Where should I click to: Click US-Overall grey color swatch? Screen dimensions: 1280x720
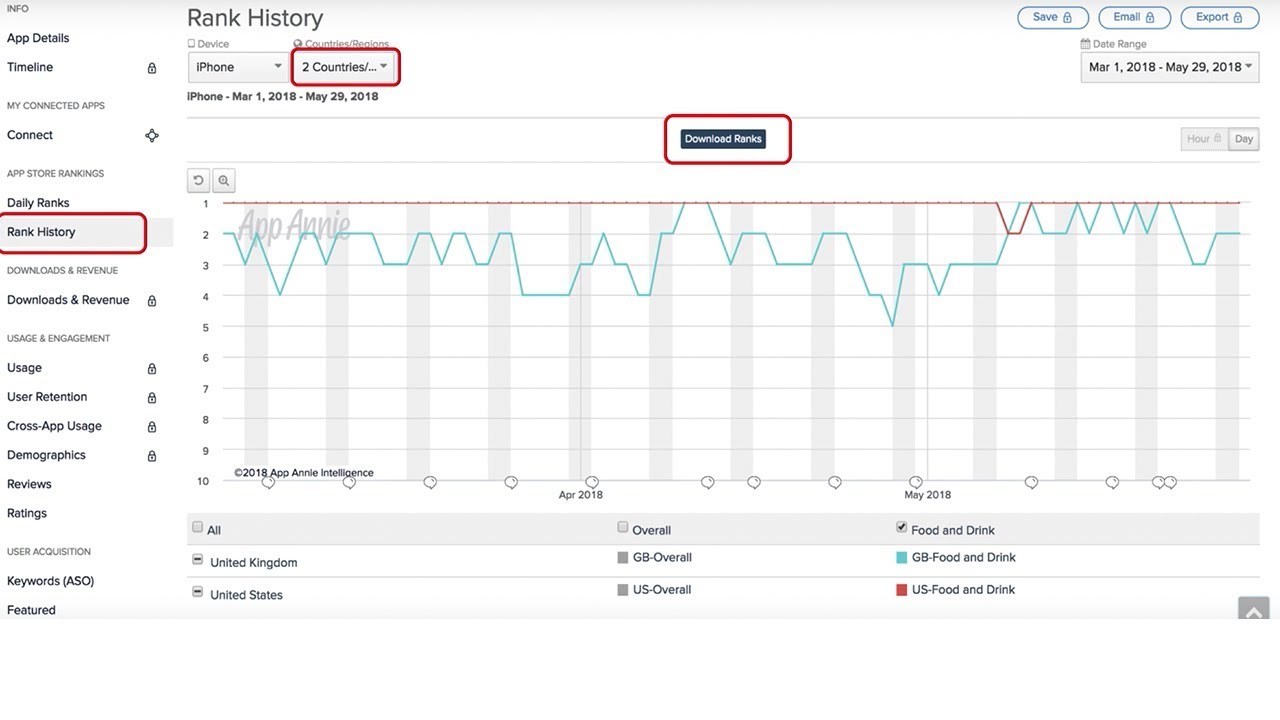pos(623,590)
